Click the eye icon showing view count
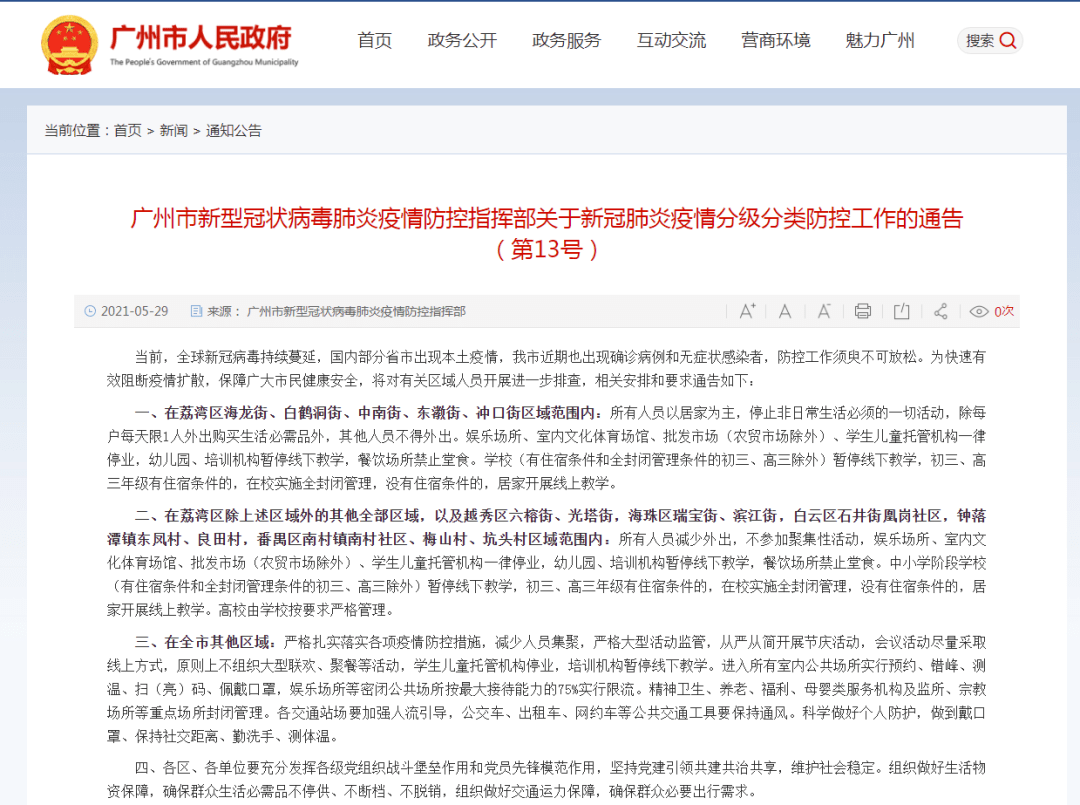The image size is (1080, 805). tap(979, 311)
